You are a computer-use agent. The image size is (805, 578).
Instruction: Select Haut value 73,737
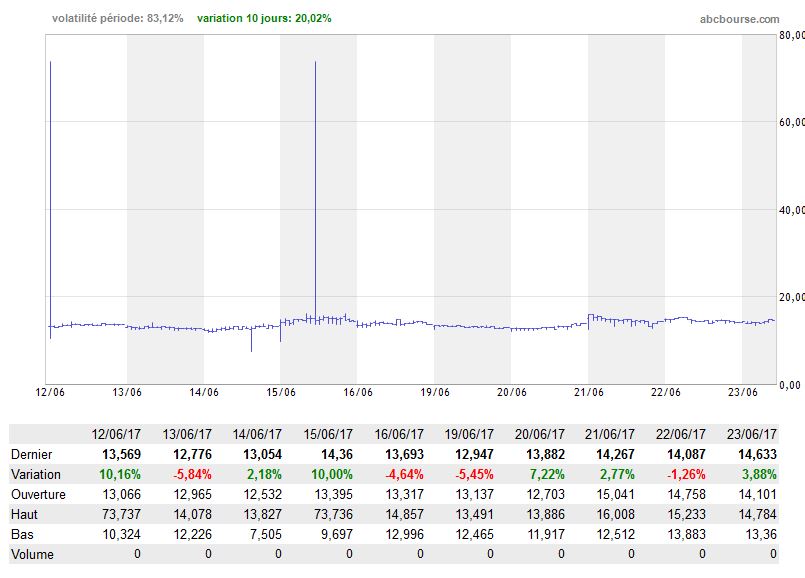[x=121, y=514]
